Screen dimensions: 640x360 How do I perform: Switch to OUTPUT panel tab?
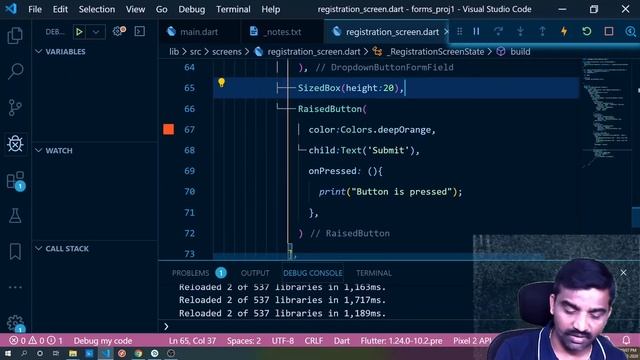(255, 273)
